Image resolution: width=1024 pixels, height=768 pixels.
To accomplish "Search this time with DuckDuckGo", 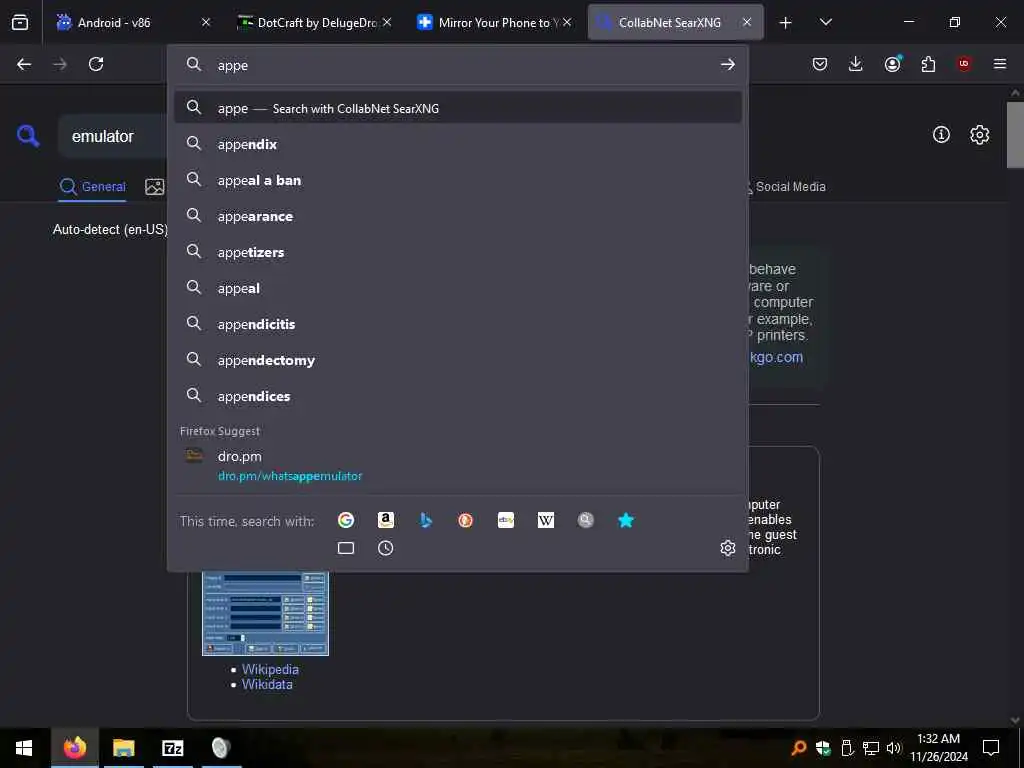I will pos(466,520).
